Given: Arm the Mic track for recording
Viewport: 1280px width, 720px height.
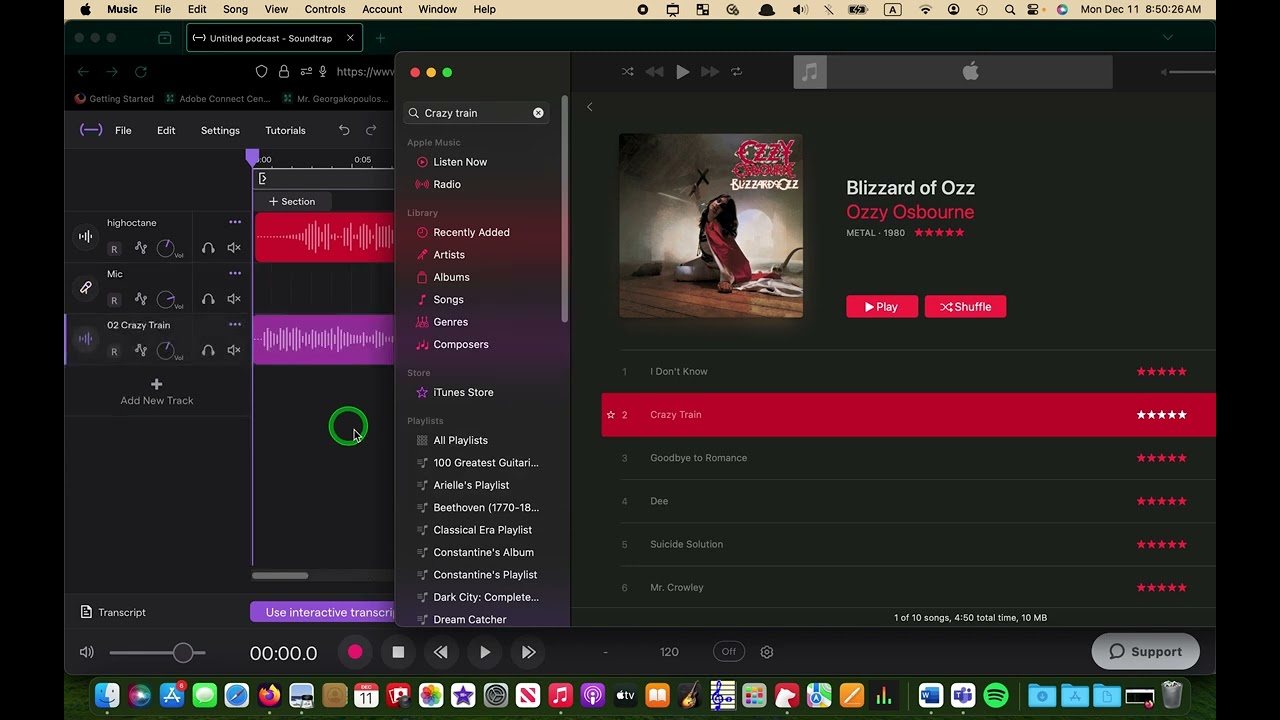Looking at the screenshot, I should (x=114, y=300).
